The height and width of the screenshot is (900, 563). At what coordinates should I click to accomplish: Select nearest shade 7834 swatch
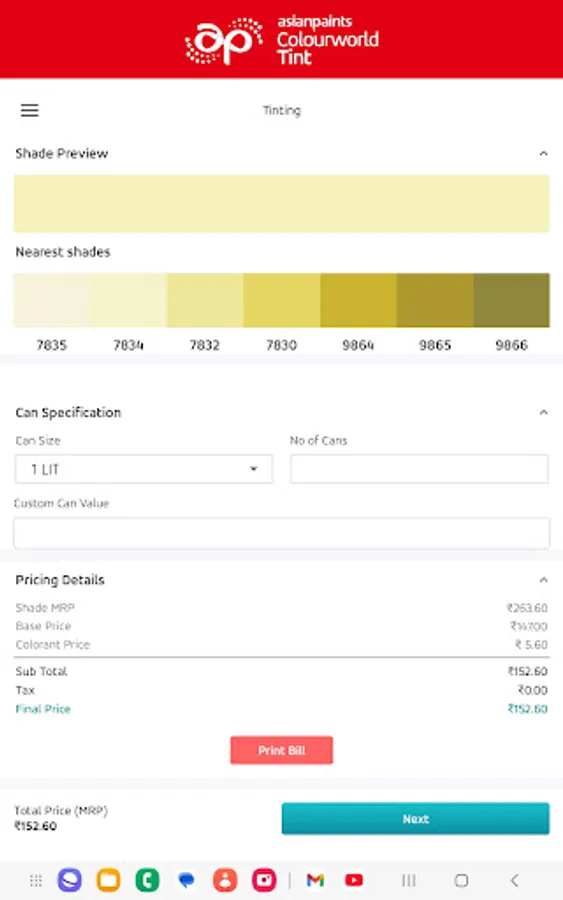coord(129,300)
